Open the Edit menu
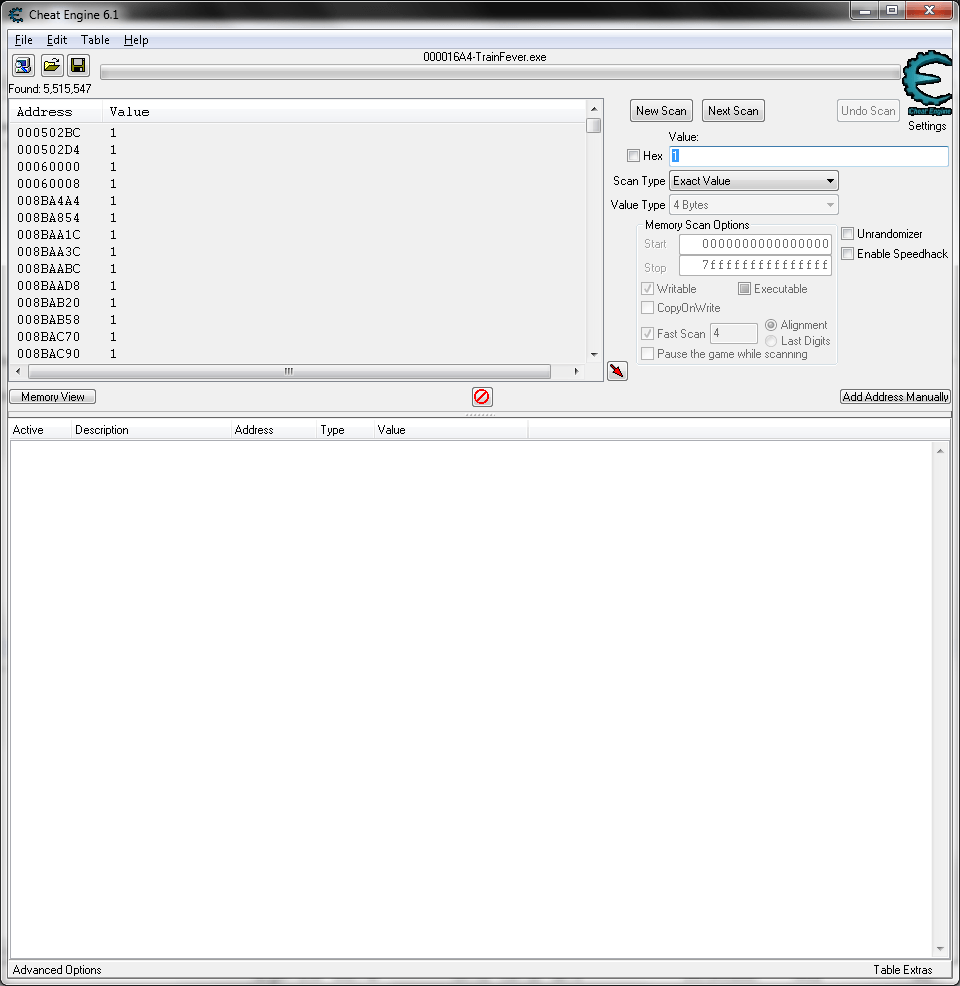The image size is (960, 986). pyautogui.click(x=57, y=40)
